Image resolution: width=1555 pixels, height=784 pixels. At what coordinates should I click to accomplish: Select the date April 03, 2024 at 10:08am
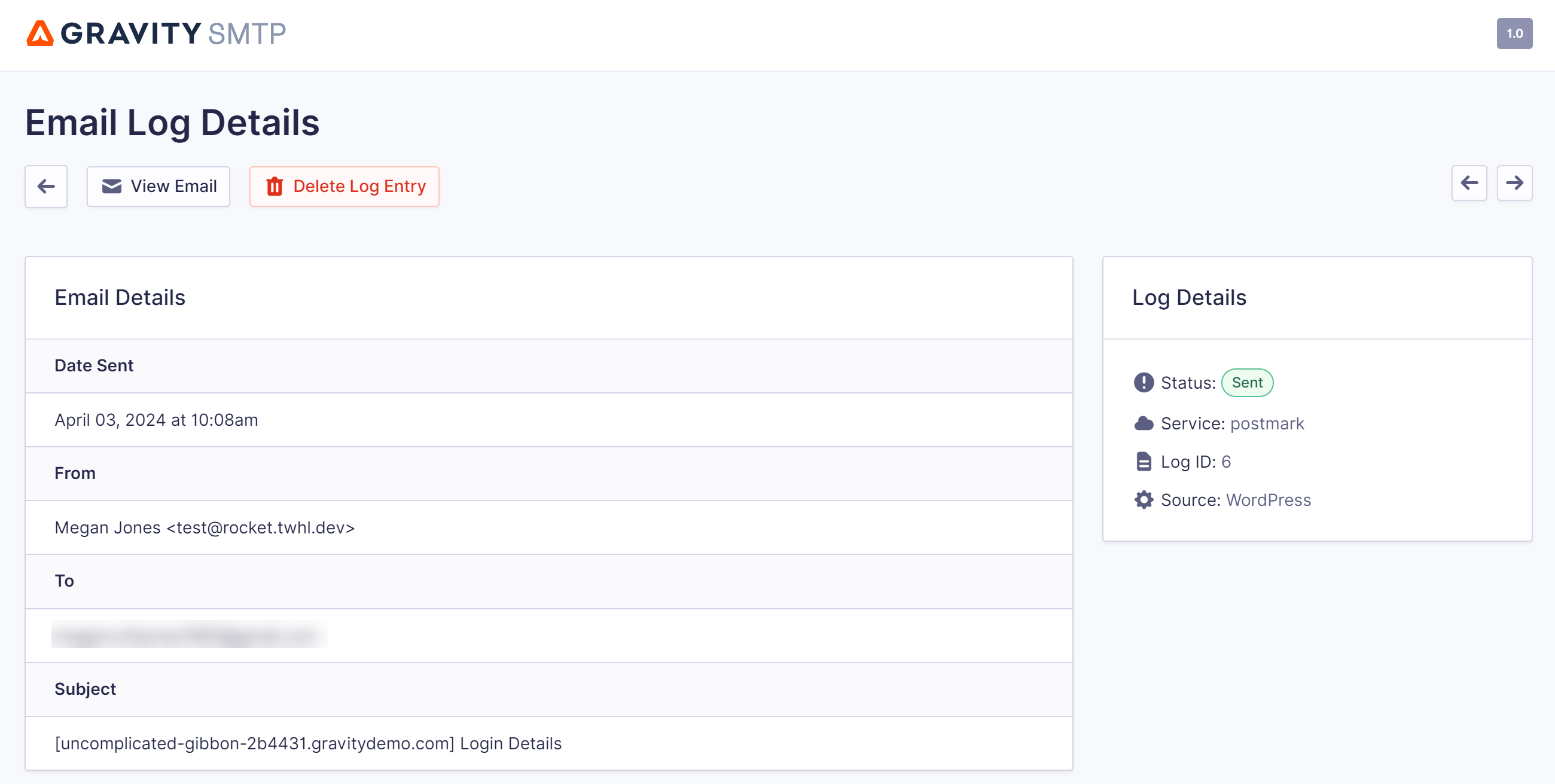pos(155,420)
